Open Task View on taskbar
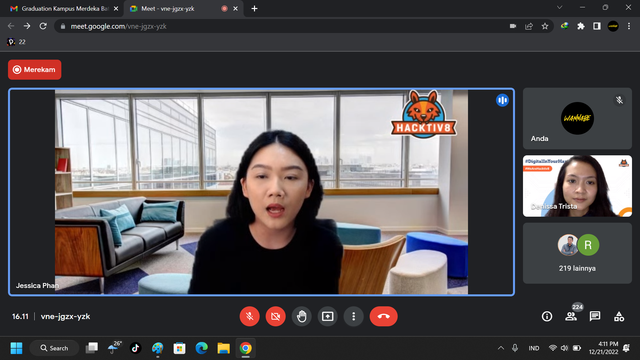Image resolution: width=640 pixels, height=360 pixels. [x=92, y=348]
